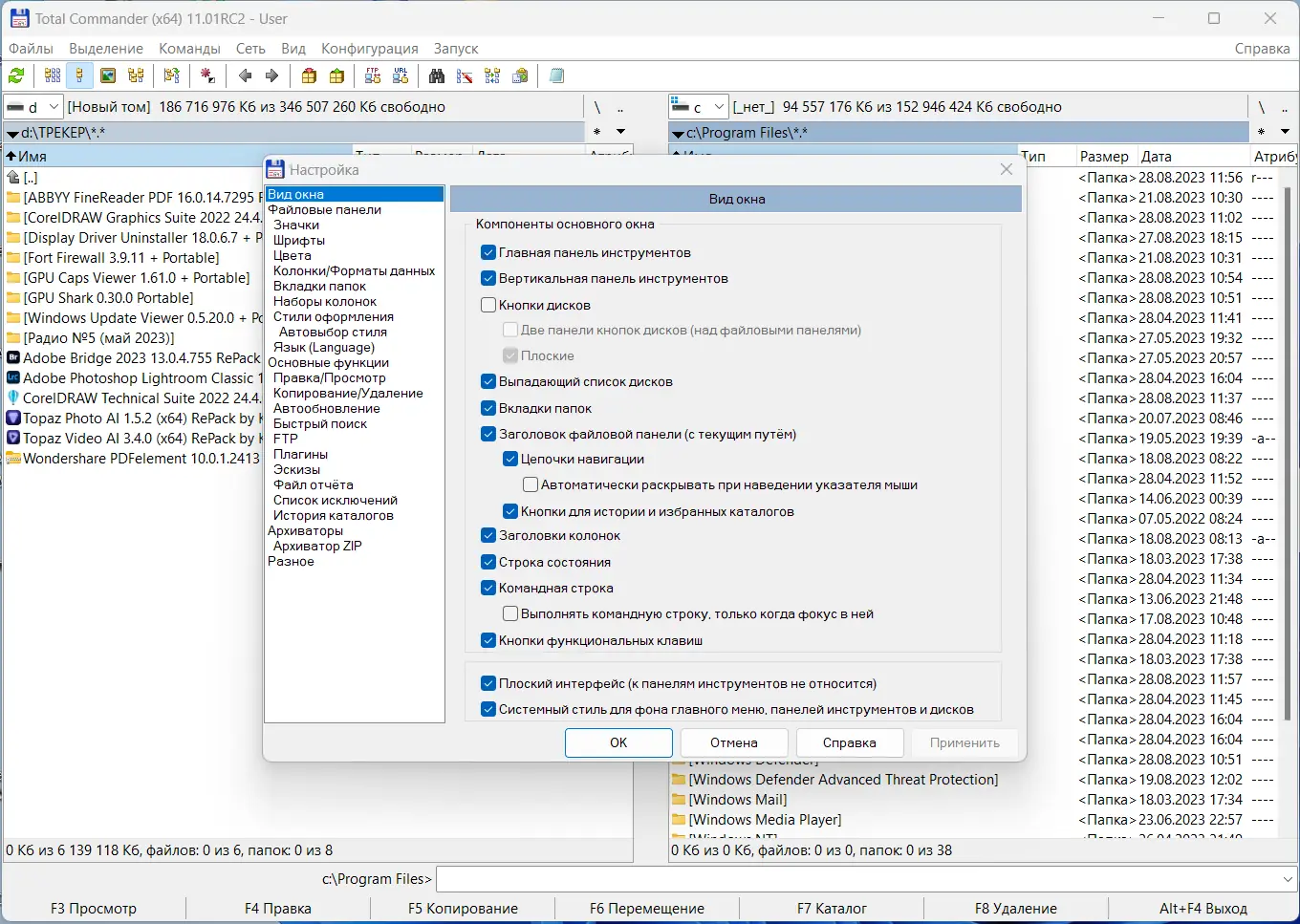Open file search with the binoculars icon

[437, 75]
